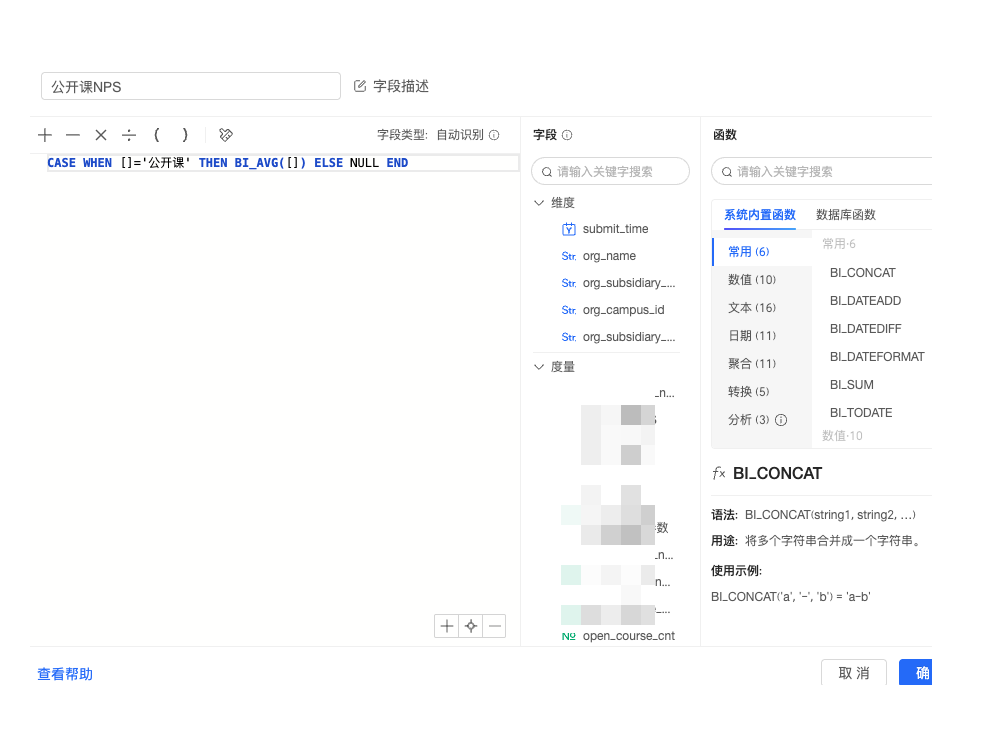The height and width of the screenshot is (733, 997).
Task: Insert plus operator into formula
Action: (x=45, y=135)
